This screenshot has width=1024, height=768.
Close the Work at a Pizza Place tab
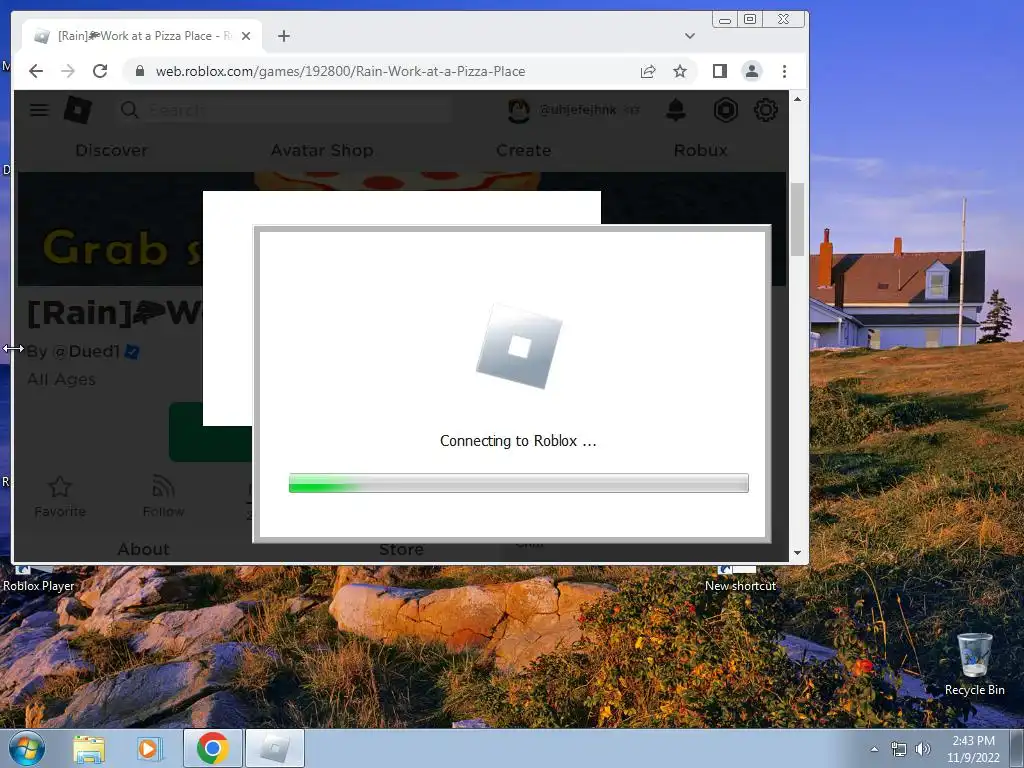click(x=246, y=36)
